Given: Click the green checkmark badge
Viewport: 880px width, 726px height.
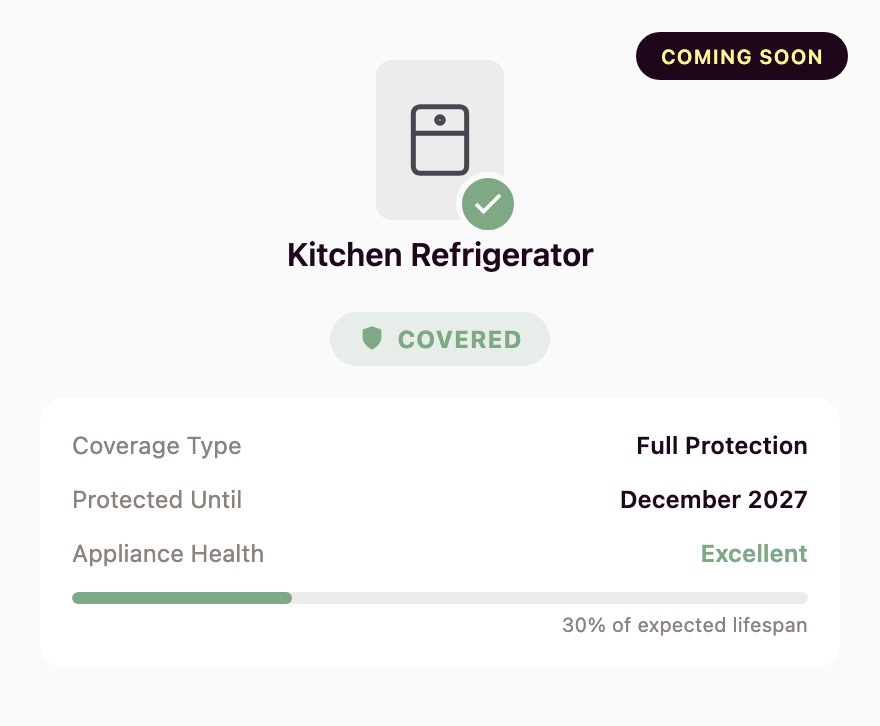Looking at the screenshot, I should 488,204.
